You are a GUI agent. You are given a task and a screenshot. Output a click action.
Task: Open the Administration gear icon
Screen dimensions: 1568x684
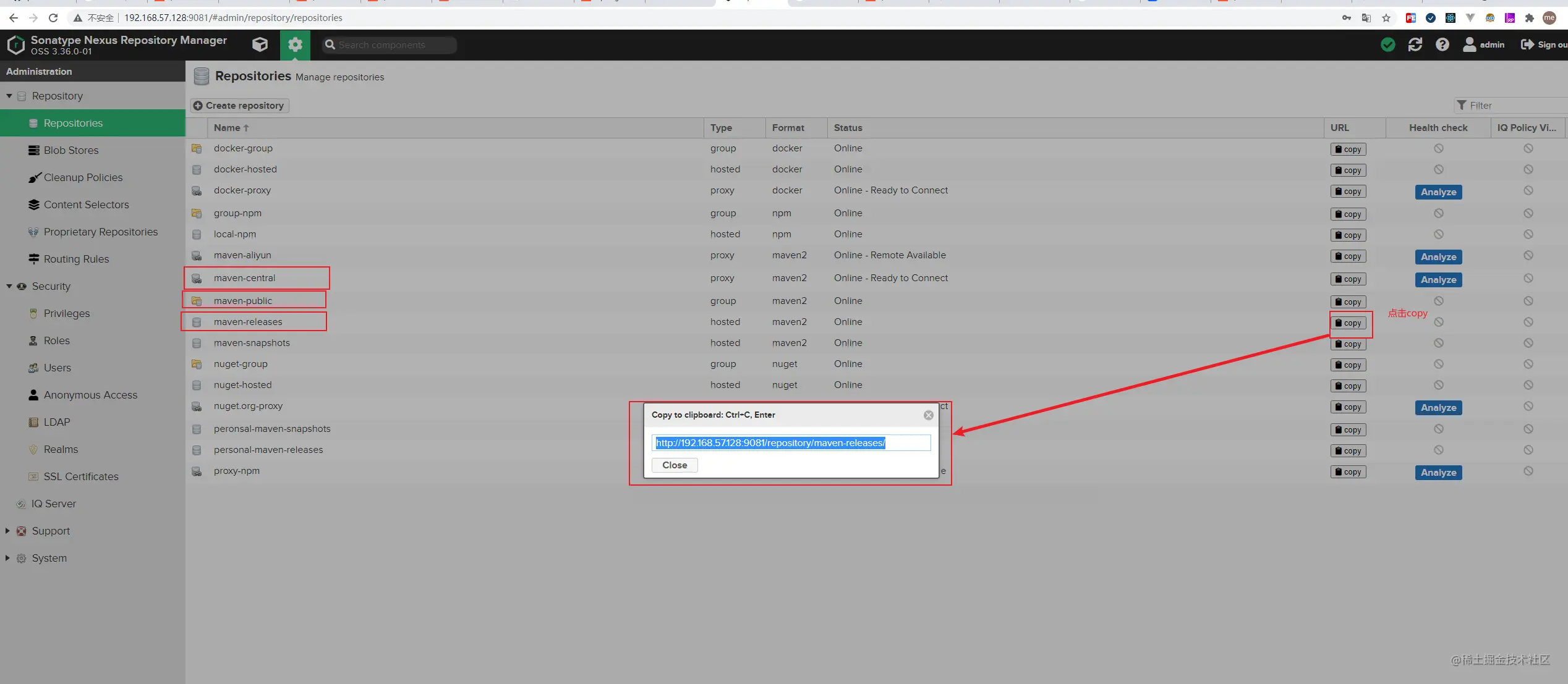pos(295,44)
